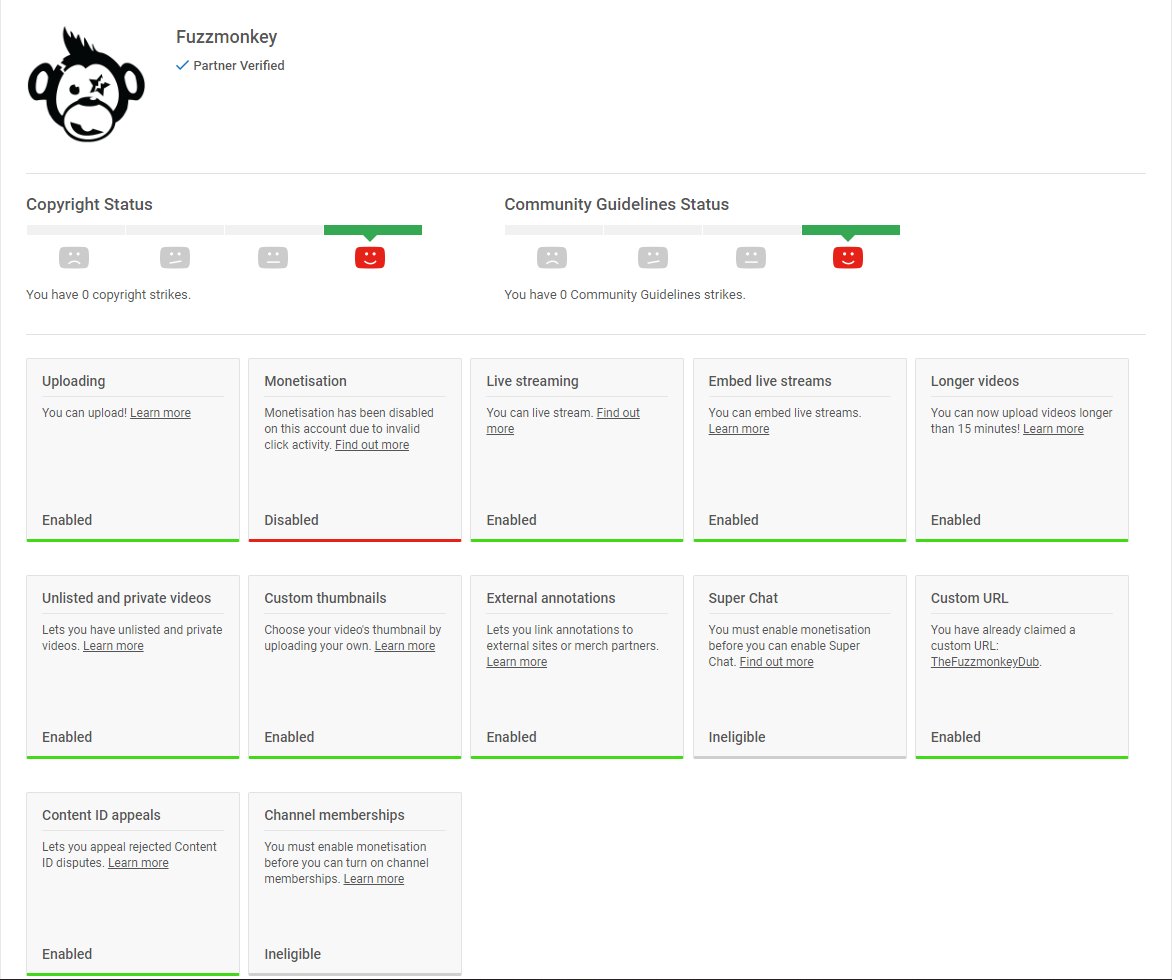Open Find out more in the Monetisation card

click(371, 445)
